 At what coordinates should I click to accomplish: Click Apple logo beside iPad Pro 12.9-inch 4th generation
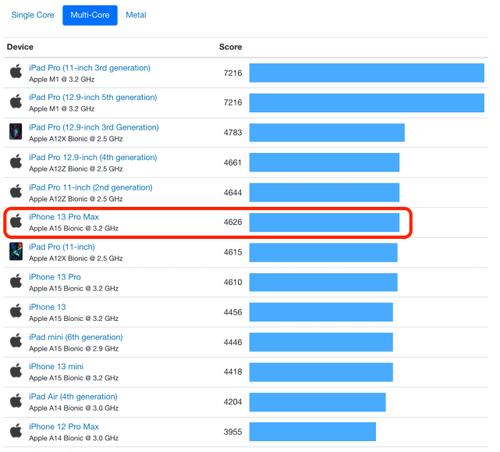(16, 161)
